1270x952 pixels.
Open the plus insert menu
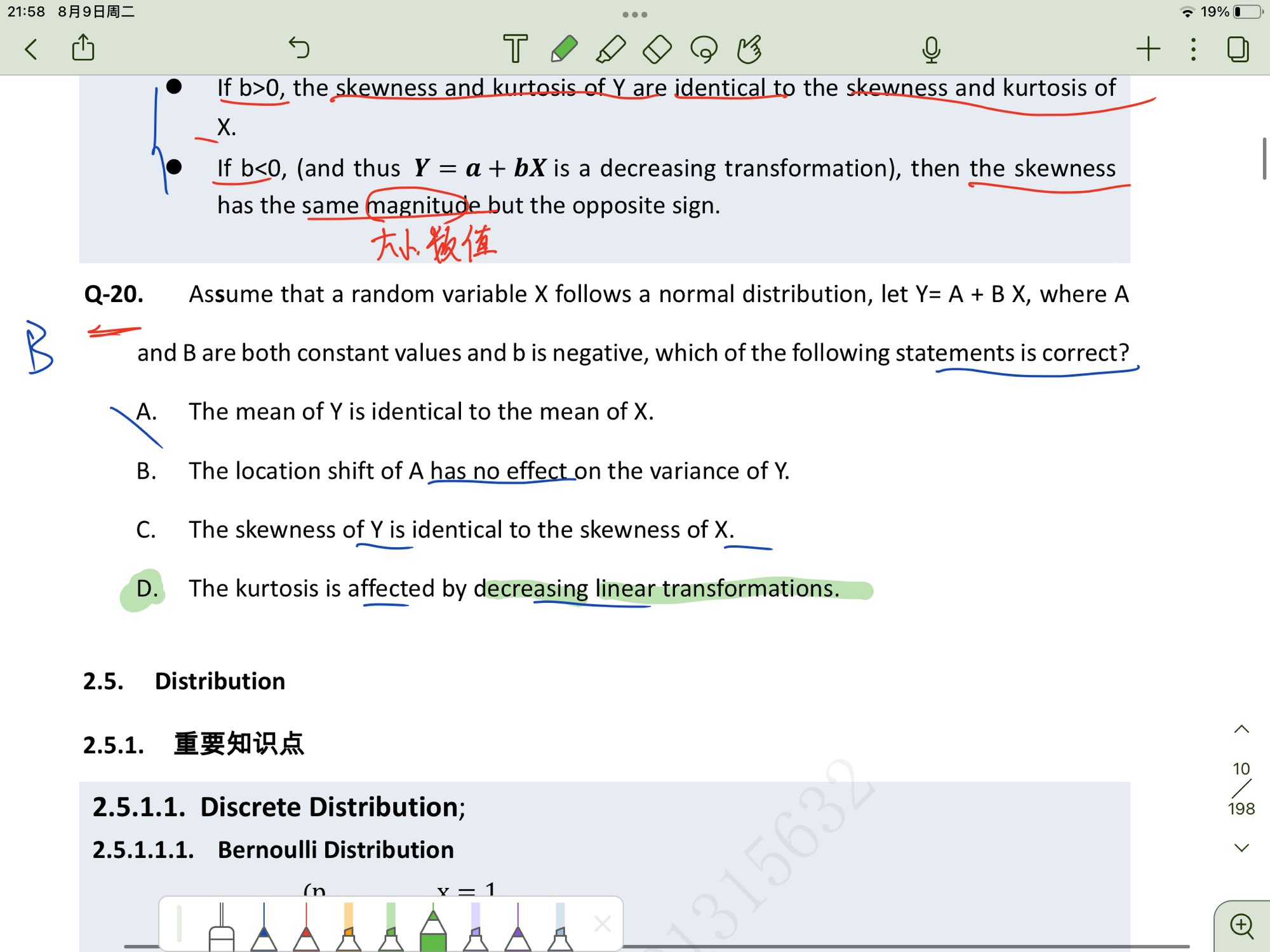click(1148, 49)
